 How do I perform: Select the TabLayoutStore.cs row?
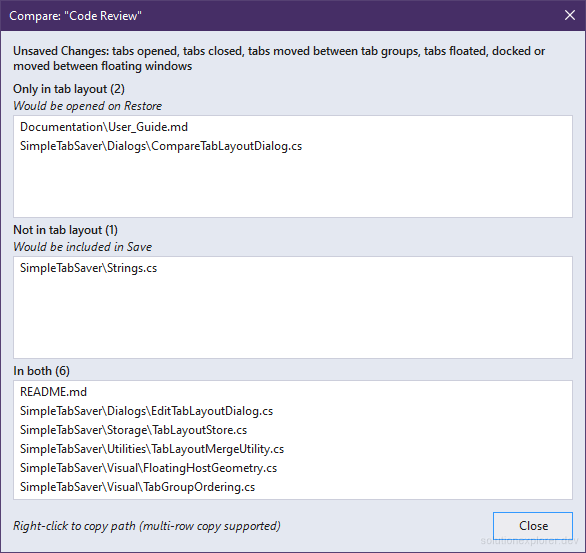coord(293,430)
